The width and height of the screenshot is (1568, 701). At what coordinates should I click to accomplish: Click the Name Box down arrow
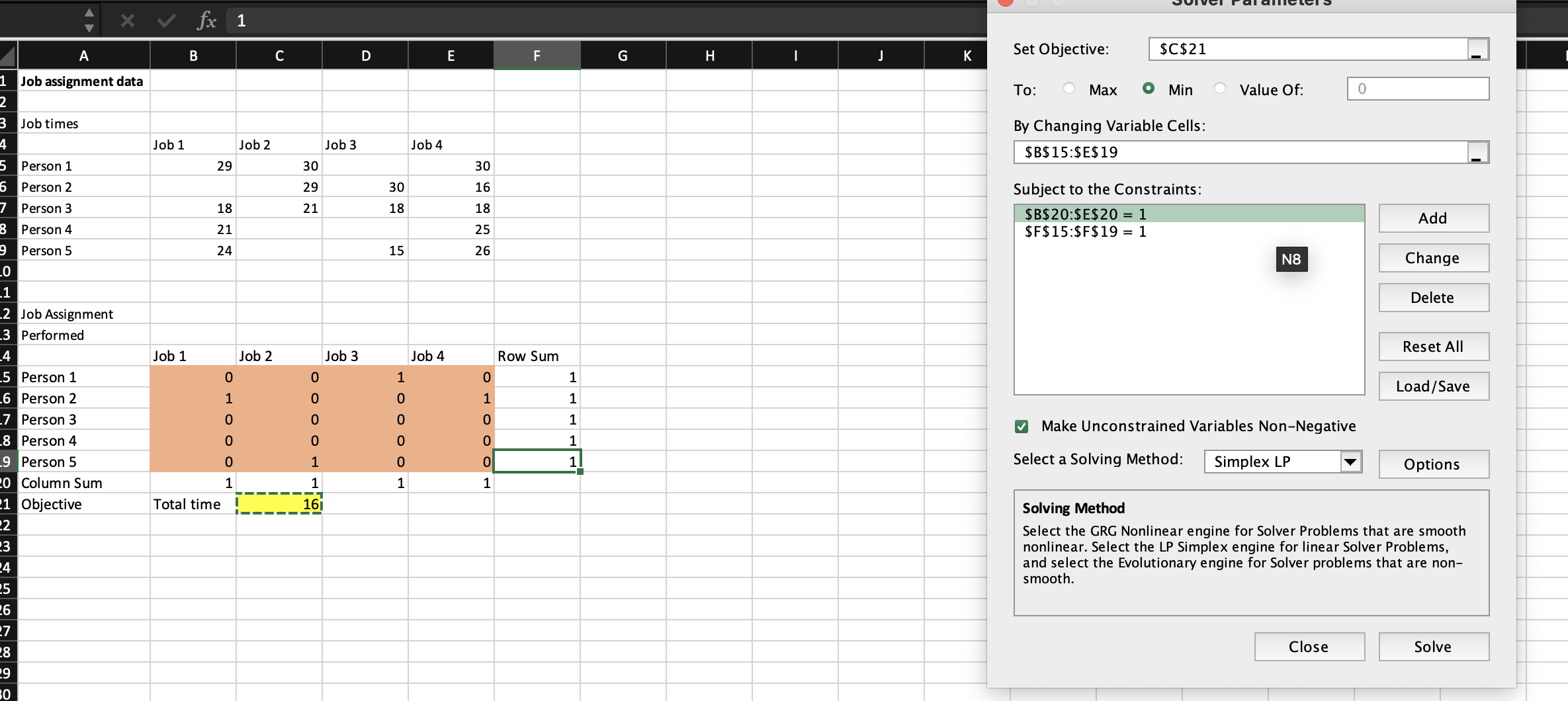(x=88, y=29)
